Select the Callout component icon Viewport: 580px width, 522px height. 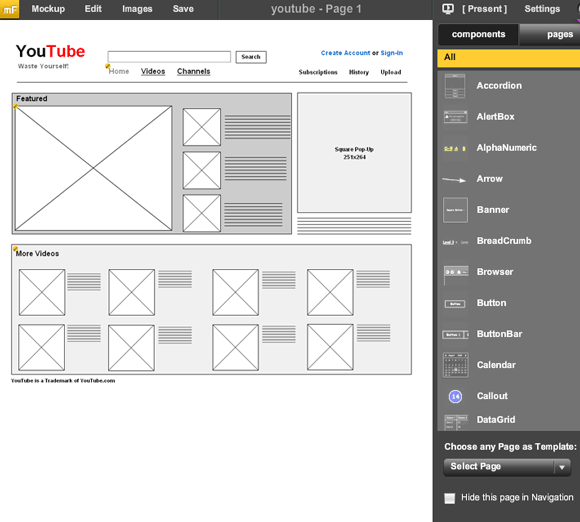pos(455,397)
